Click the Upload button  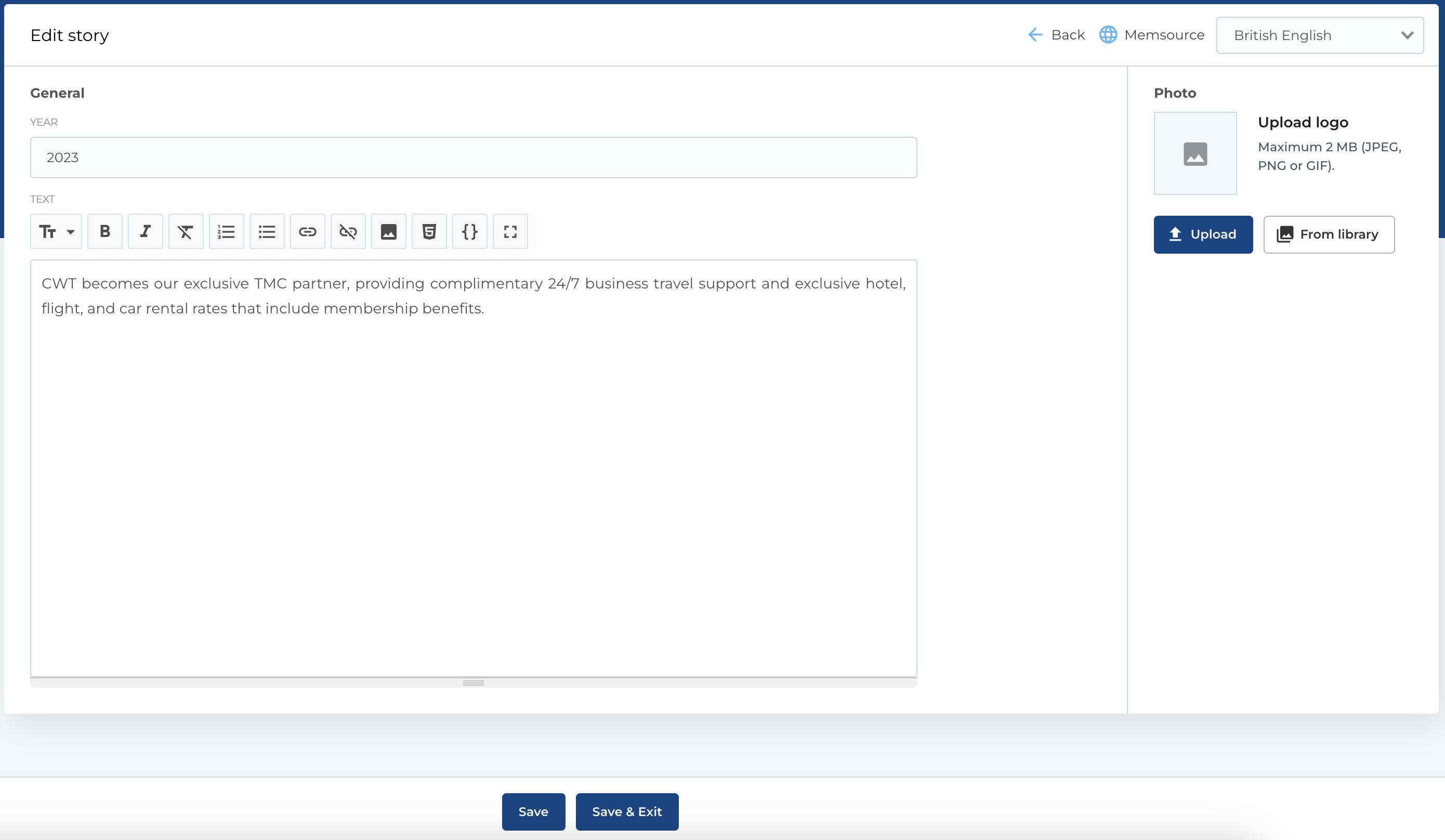pos(1202,234)
